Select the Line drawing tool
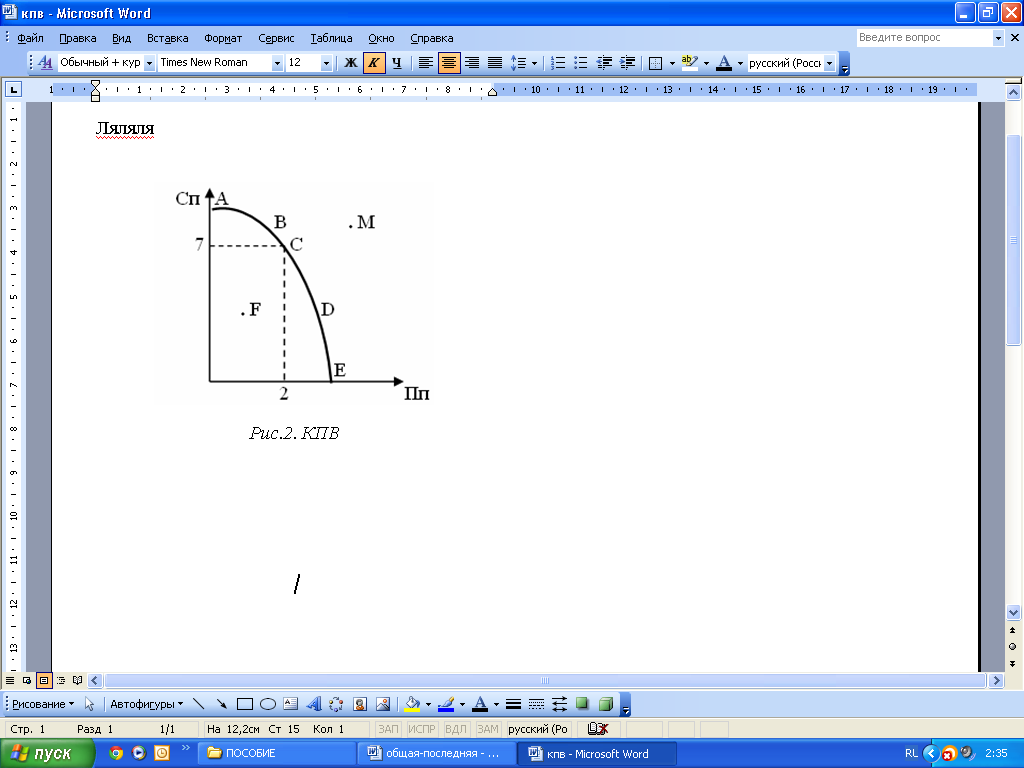The height and width of the screenshot is (768, 1024). [199, 704]
